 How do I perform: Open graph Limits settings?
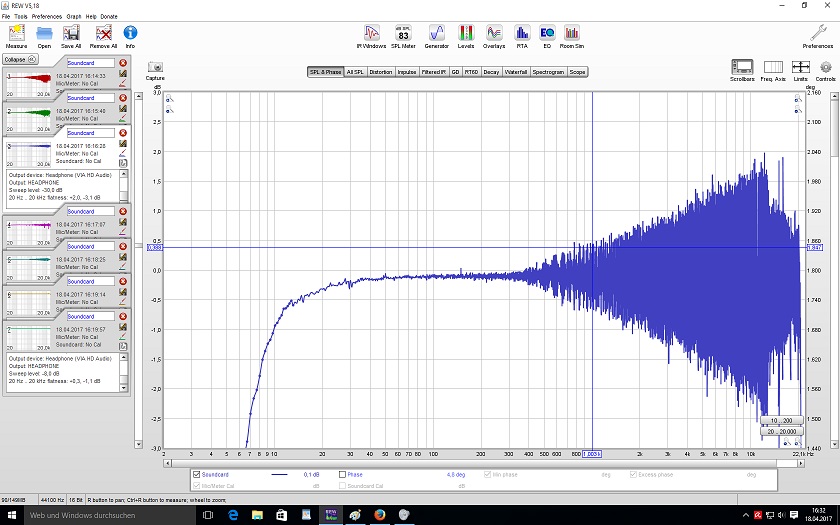[x=800, y=68]
